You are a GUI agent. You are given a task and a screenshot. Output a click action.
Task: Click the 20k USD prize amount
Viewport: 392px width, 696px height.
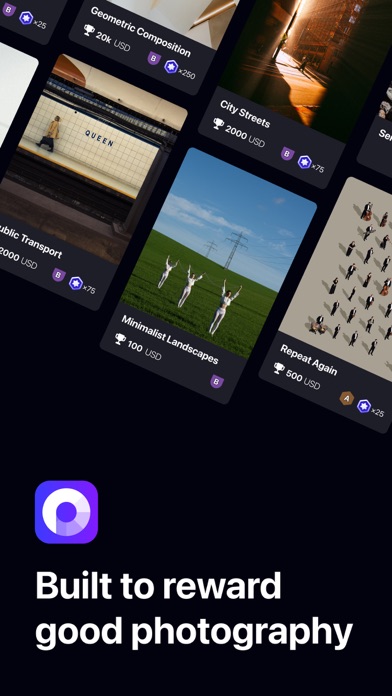tap(113, 42)
